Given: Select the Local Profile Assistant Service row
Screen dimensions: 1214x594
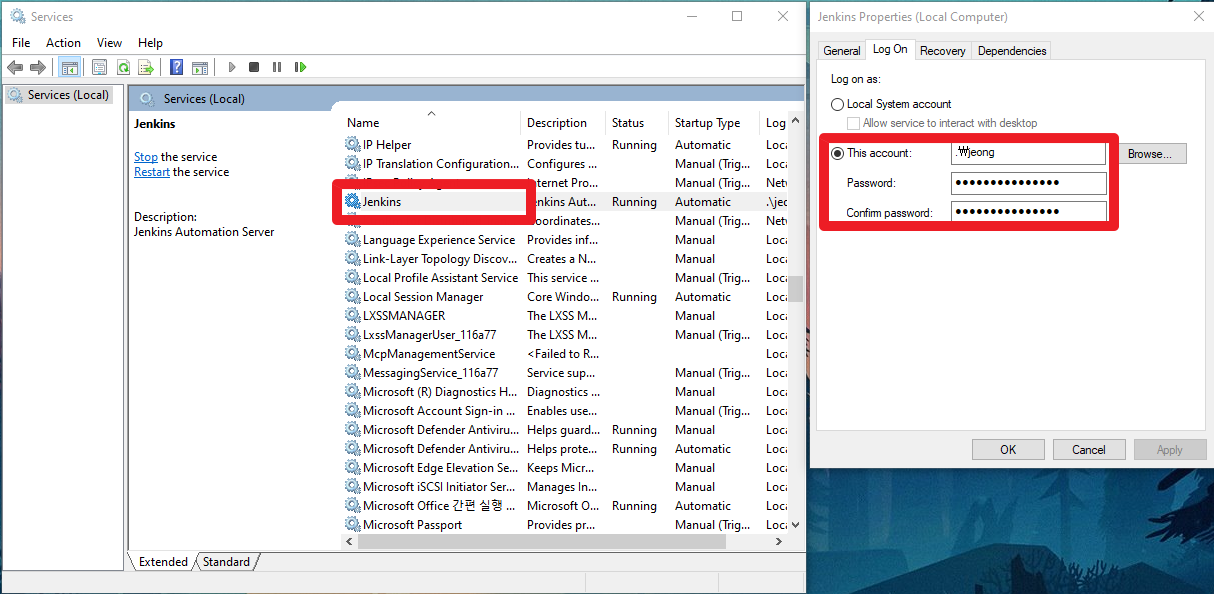Looking at the screenshot, I should [x=565, y=278].
